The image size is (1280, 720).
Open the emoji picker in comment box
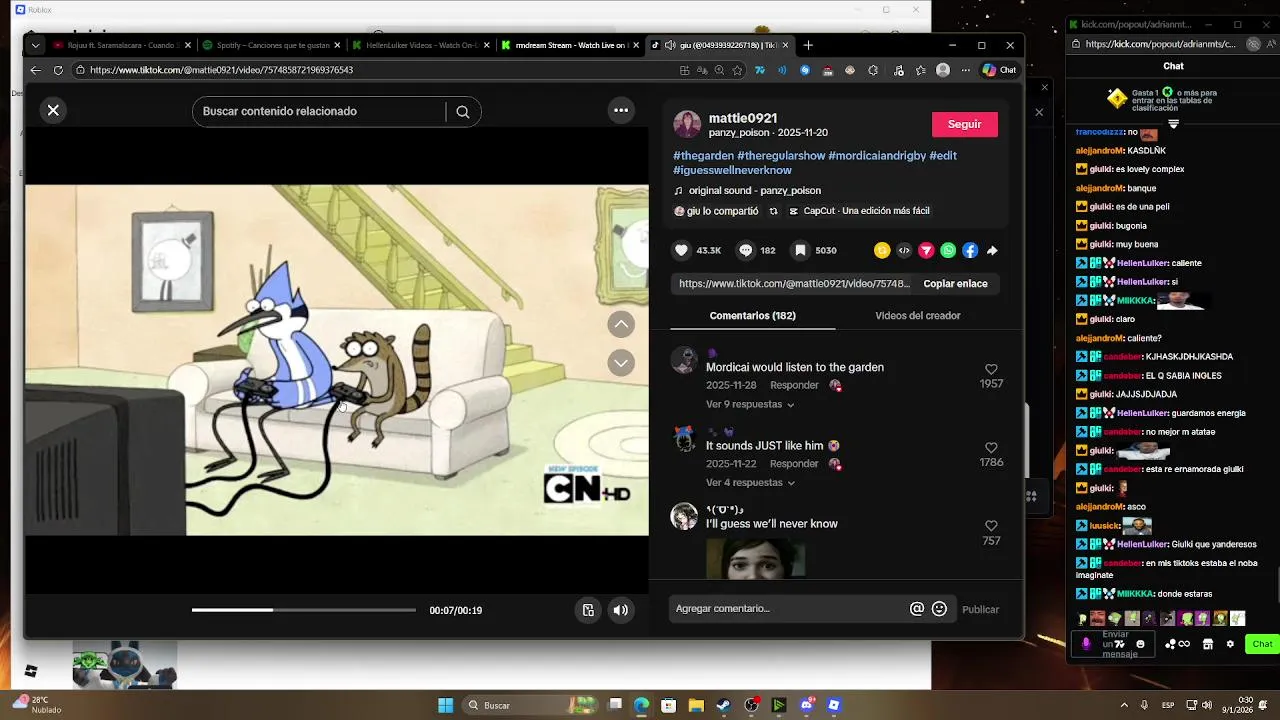[939, 609]
